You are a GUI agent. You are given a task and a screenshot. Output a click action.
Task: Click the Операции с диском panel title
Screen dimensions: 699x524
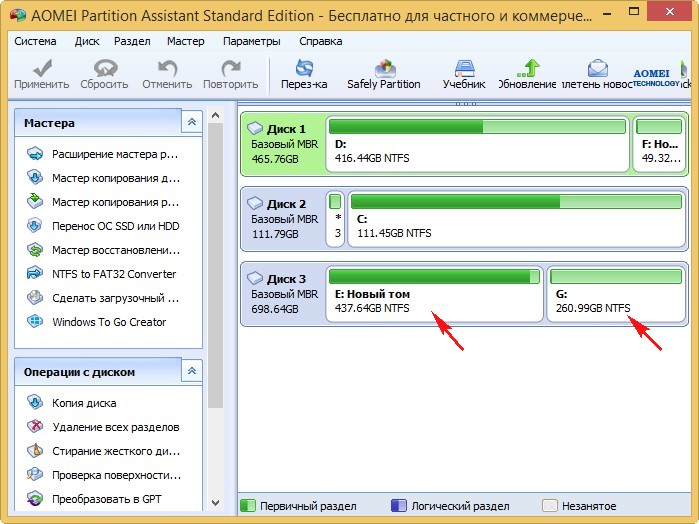pyautogui.click(x=79, y=372)
